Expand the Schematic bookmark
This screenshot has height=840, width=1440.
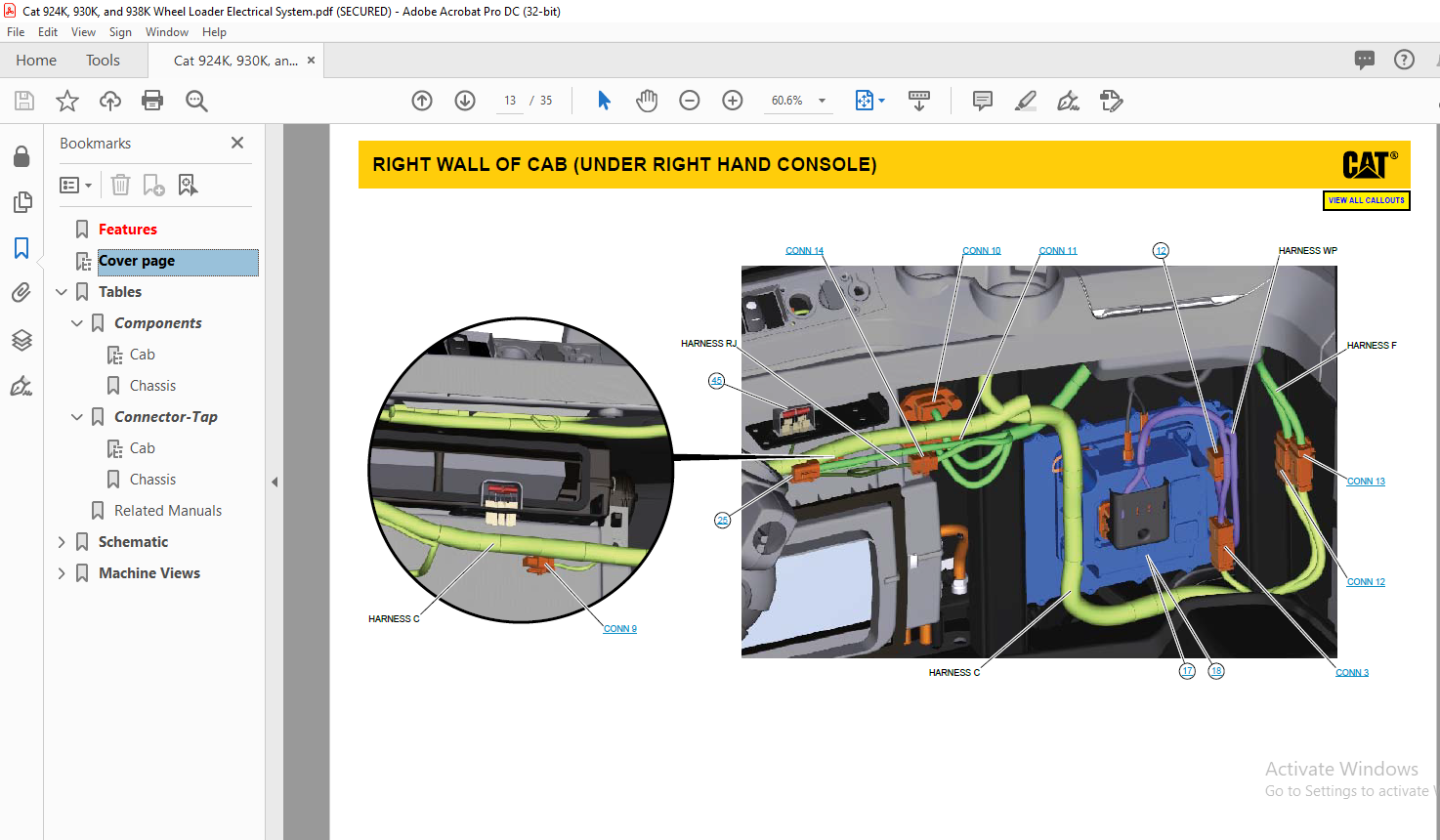click(x=62, y=542)
